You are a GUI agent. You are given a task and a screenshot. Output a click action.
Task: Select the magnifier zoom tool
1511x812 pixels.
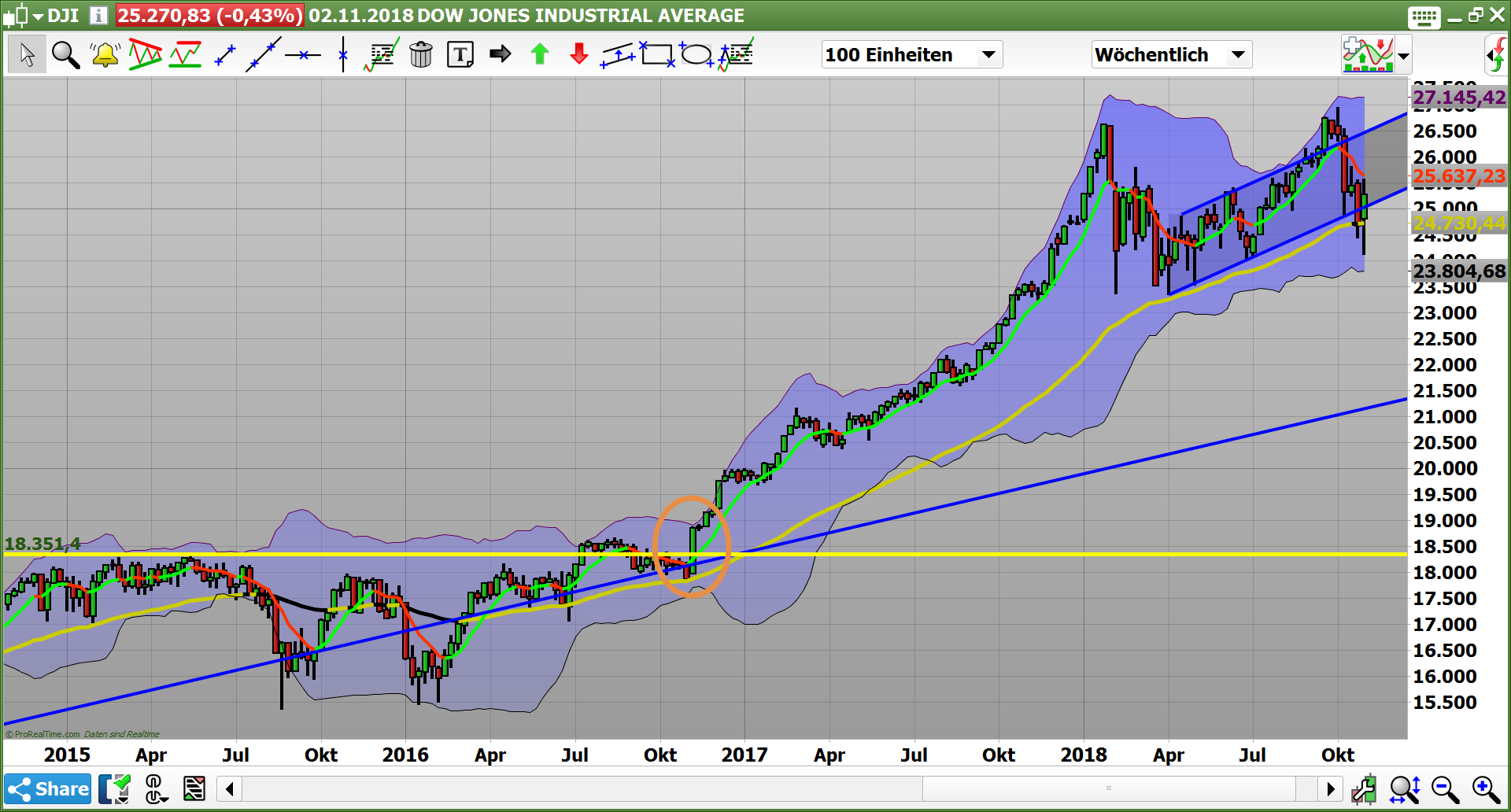(x=65, y=54)
